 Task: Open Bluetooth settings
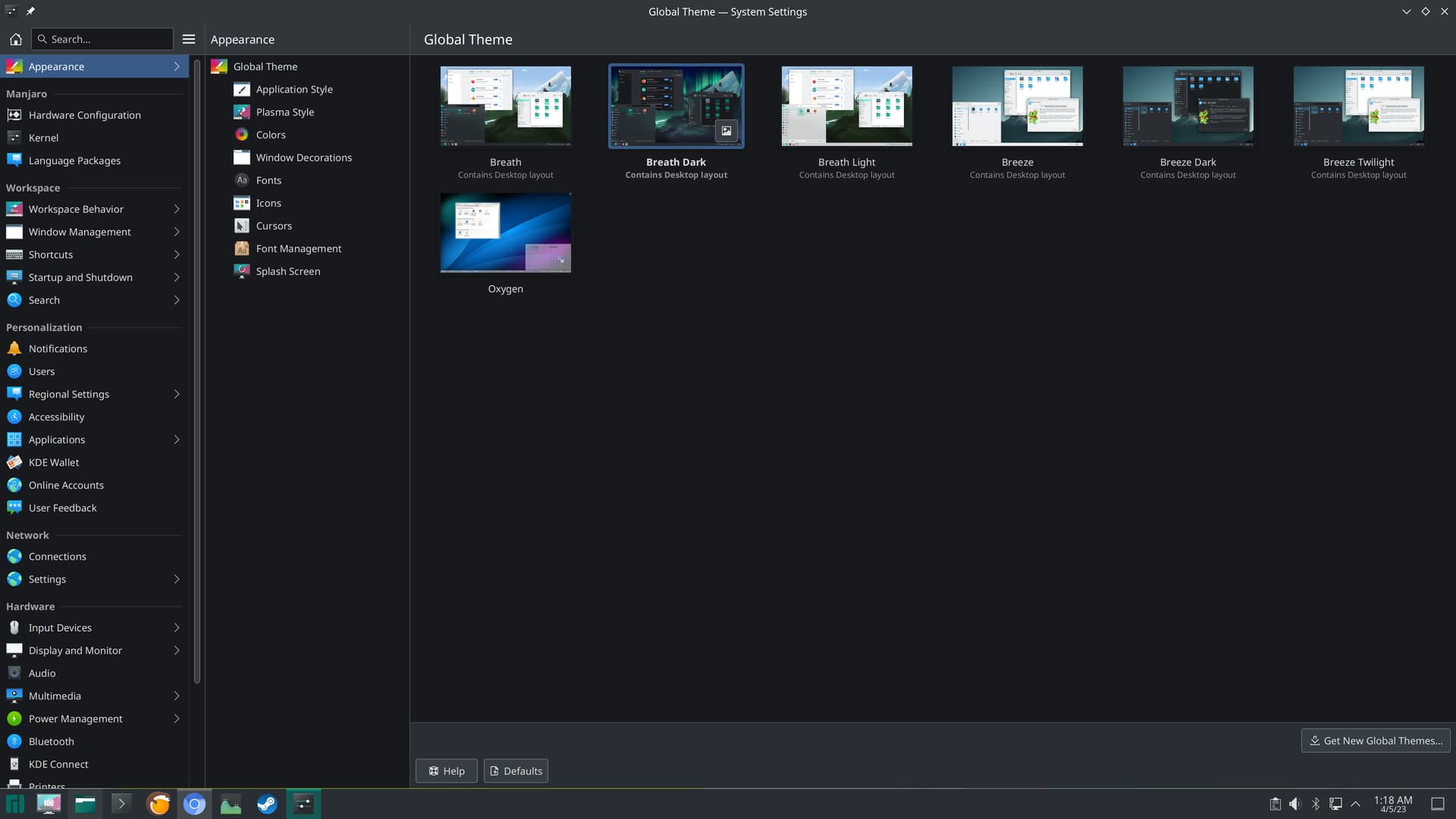[x=94, y=742]
